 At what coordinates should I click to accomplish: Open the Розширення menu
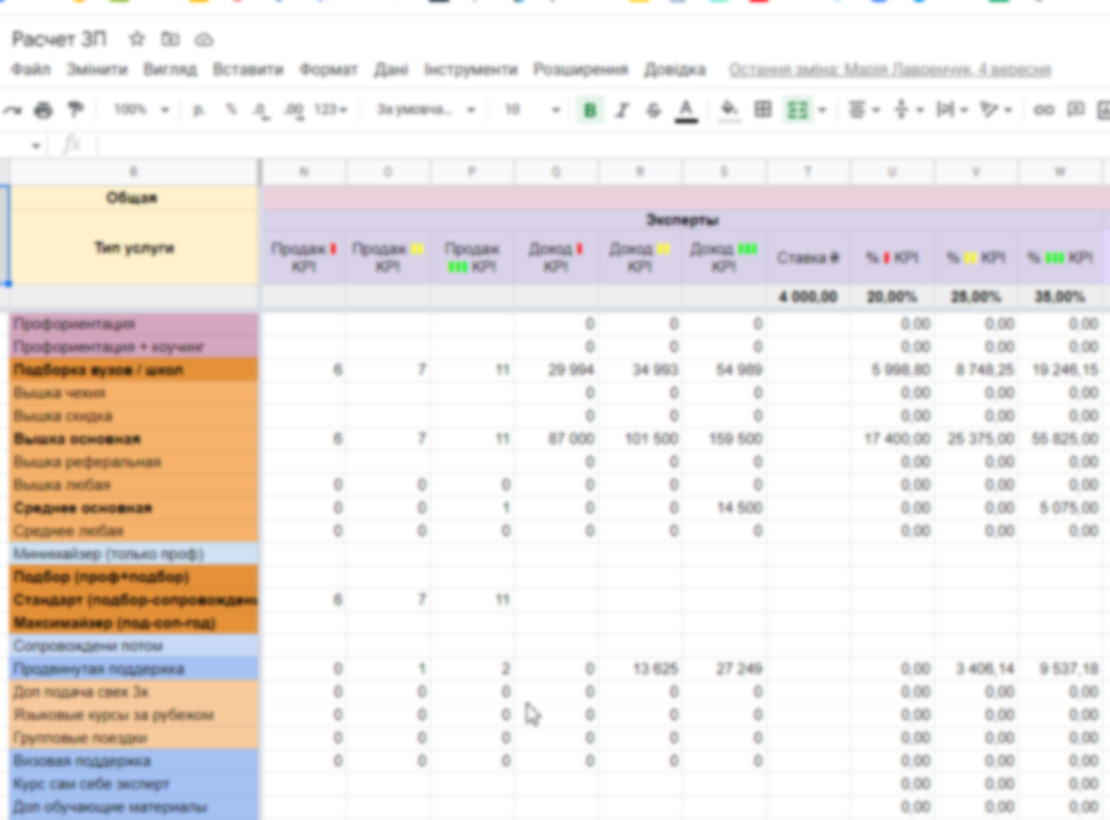point(580,69)
